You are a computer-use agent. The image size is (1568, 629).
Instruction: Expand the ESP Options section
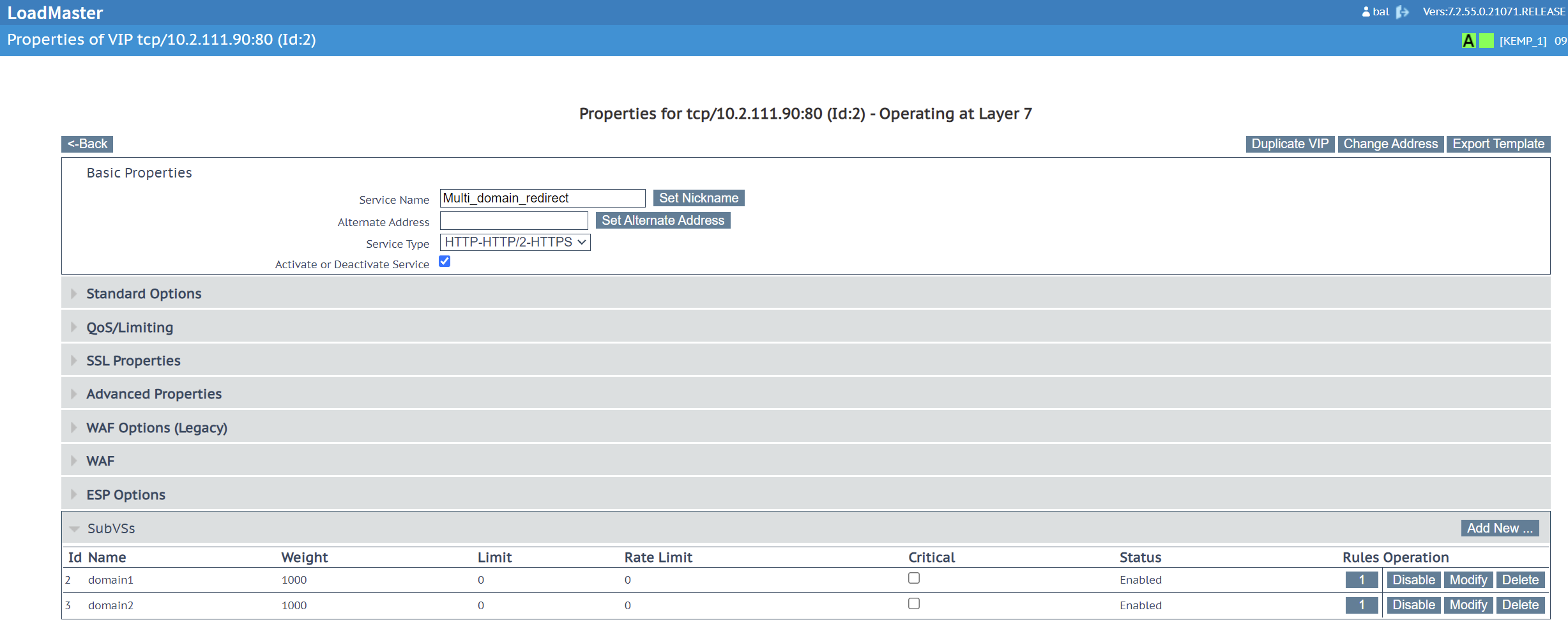coord(806,495)
